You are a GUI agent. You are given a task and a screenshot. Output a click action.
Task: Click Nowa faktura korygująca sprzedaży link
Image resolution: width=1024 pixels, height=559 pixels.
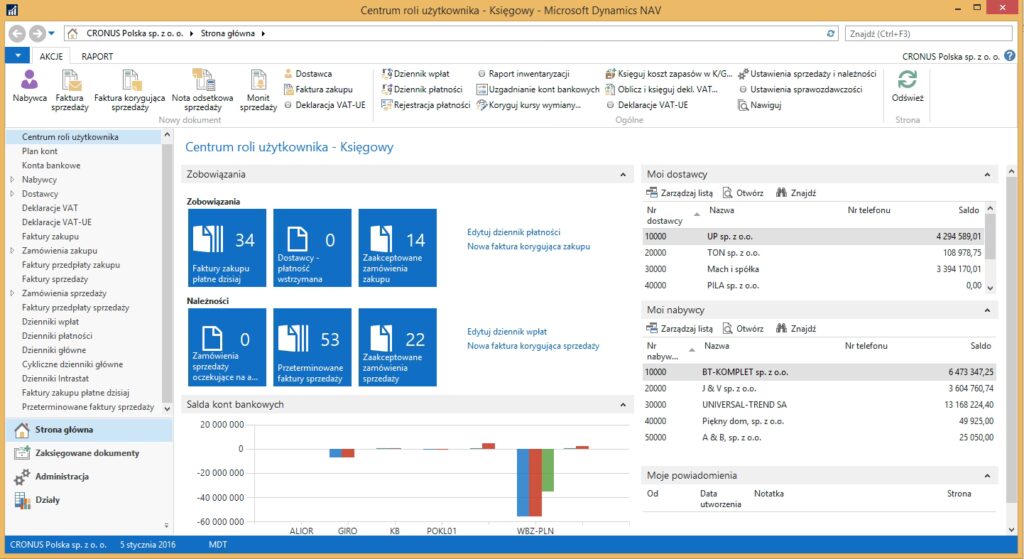[533, 346]
